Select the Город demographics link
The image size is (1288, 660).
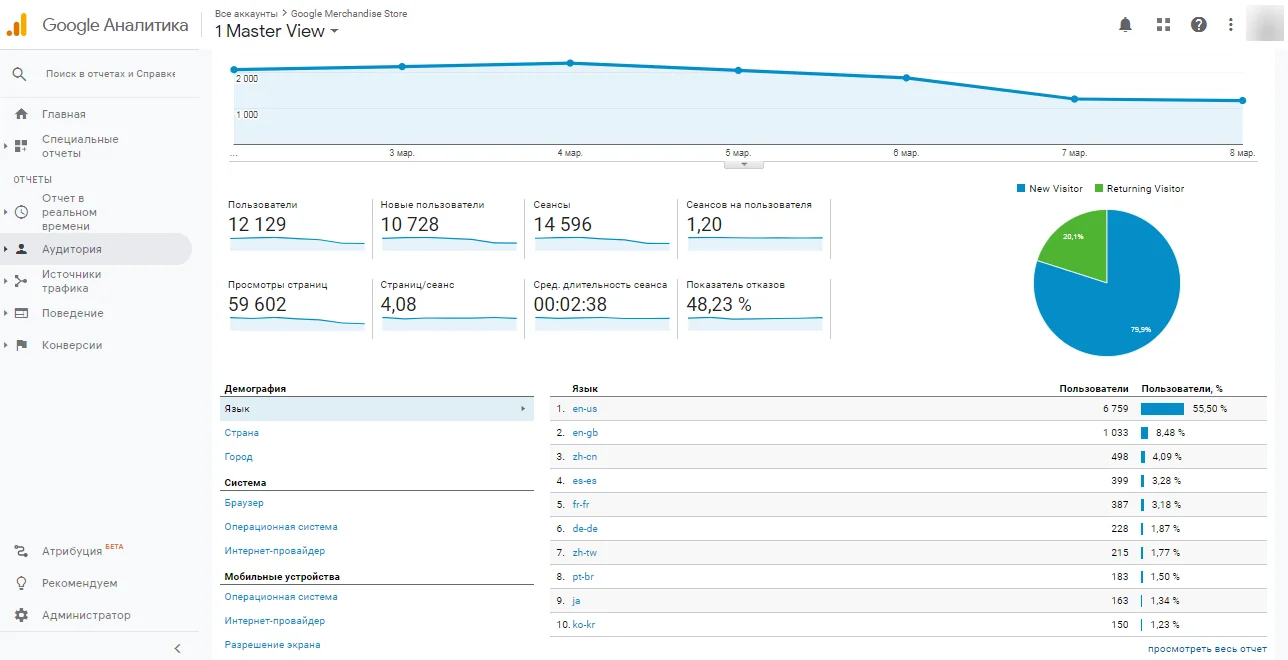239,457
